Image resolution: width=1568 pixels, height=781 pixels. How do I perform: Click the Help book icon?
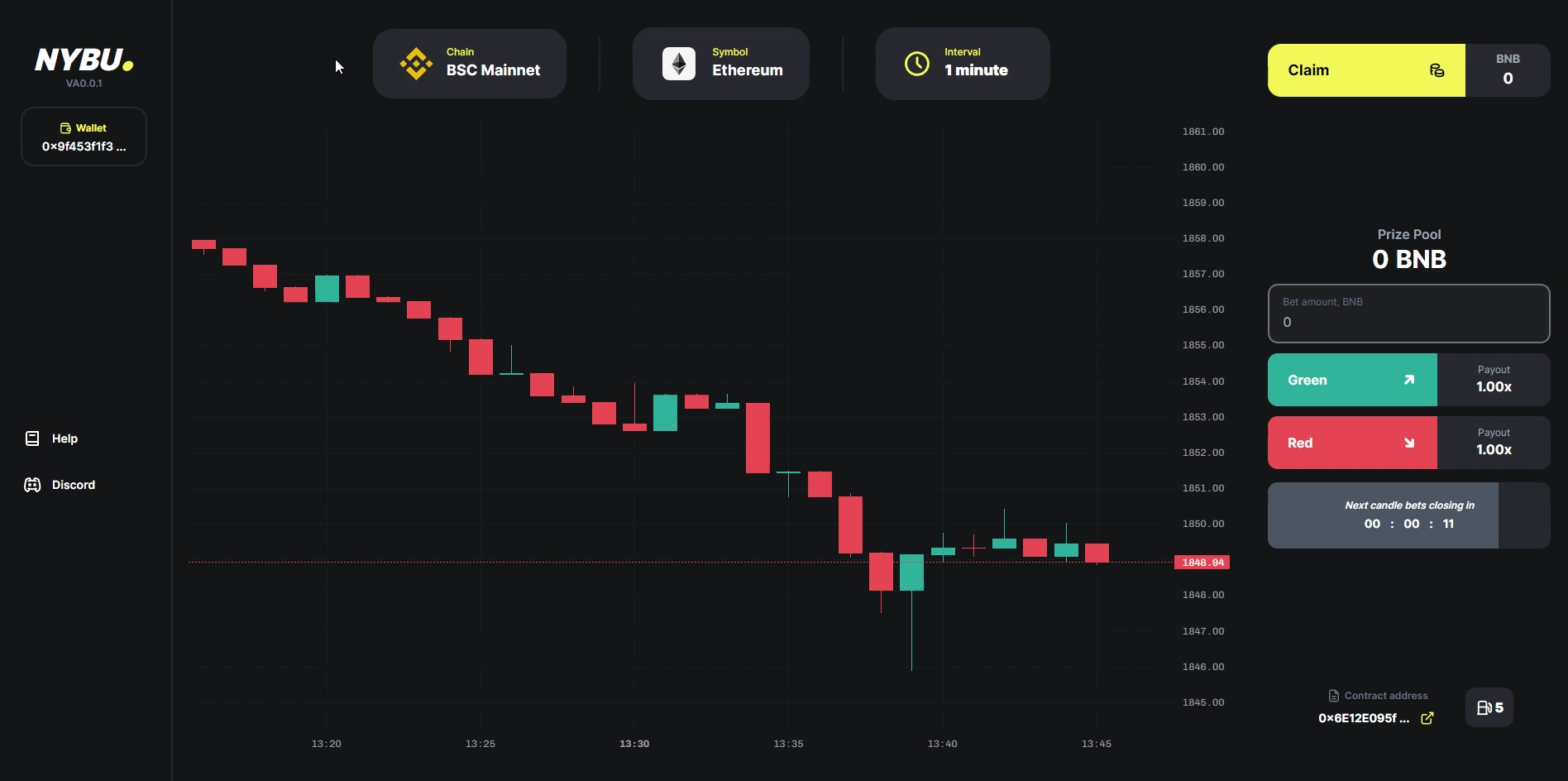click(x=32, y=438)
